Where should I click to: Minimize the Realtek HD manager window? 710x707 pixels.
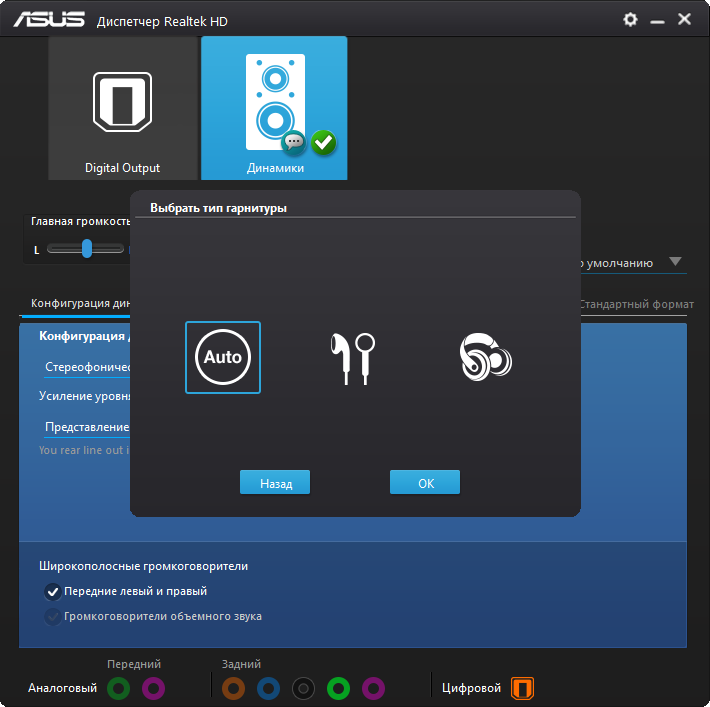pyautogui.click(x=657, y=21)
